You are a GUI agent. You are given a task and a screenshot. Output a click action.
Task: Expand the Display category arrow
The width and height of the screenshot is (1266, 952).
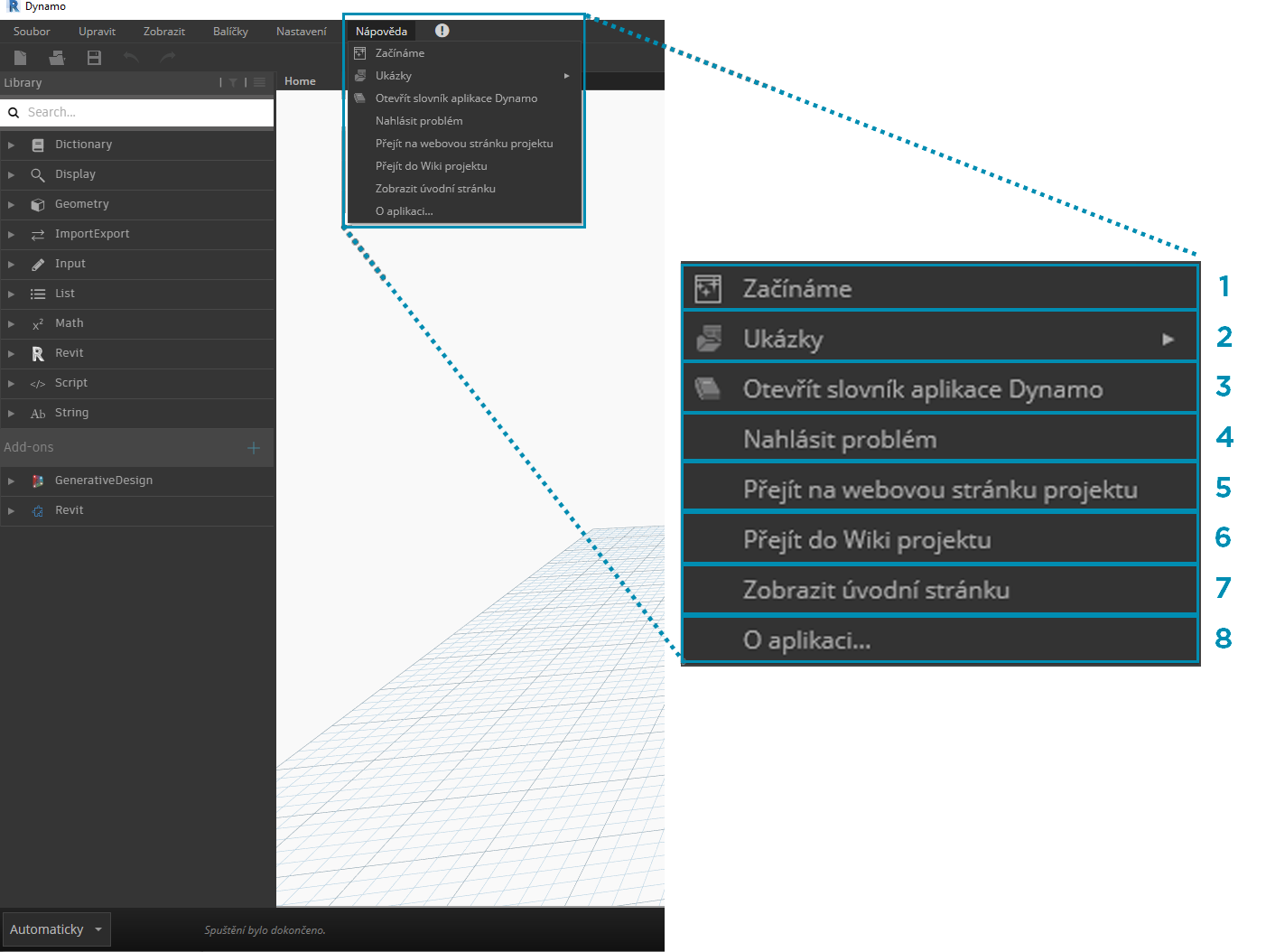point(11,174)
